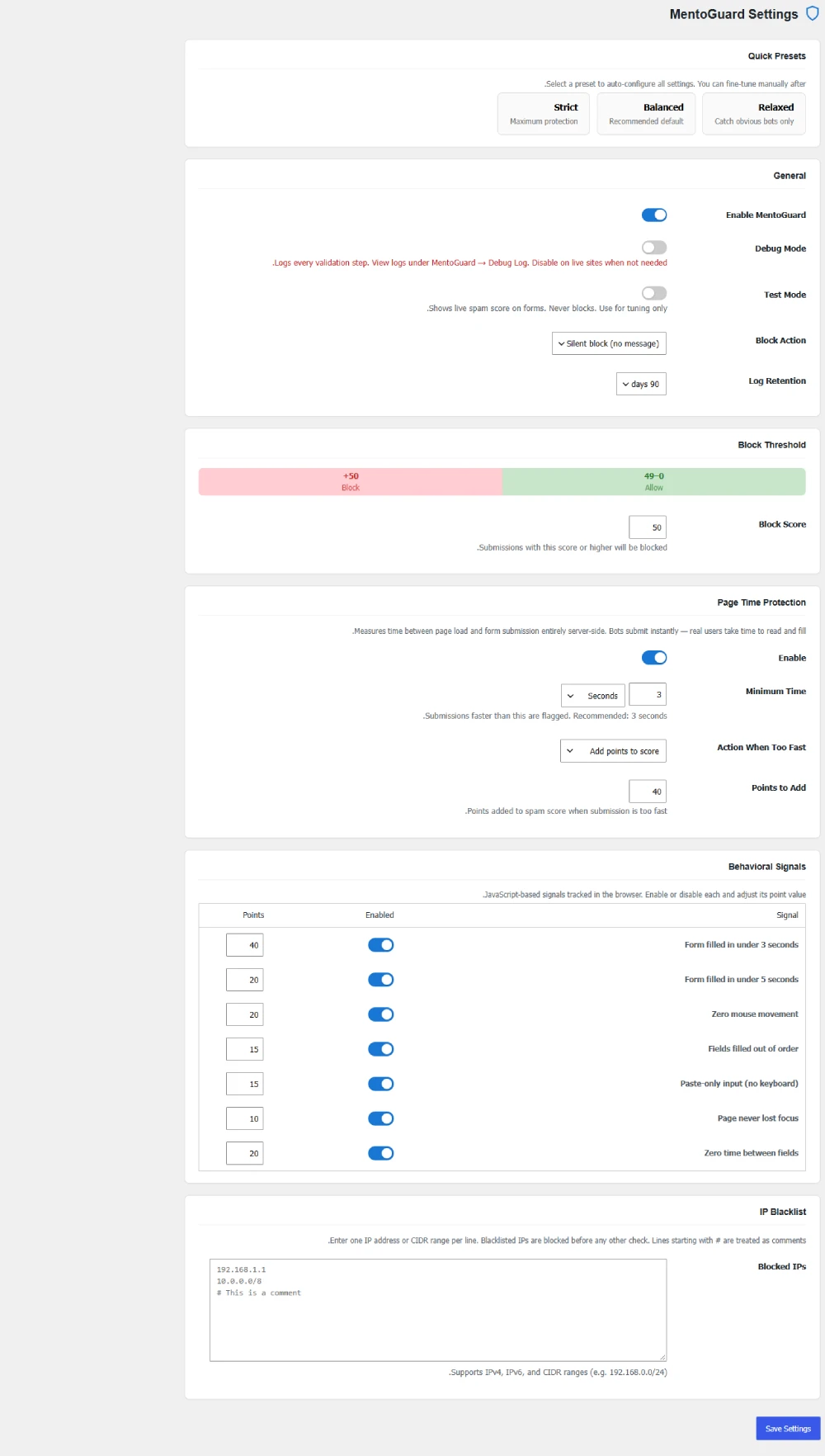Click the 'Enabled' column header

coord(379,915)
